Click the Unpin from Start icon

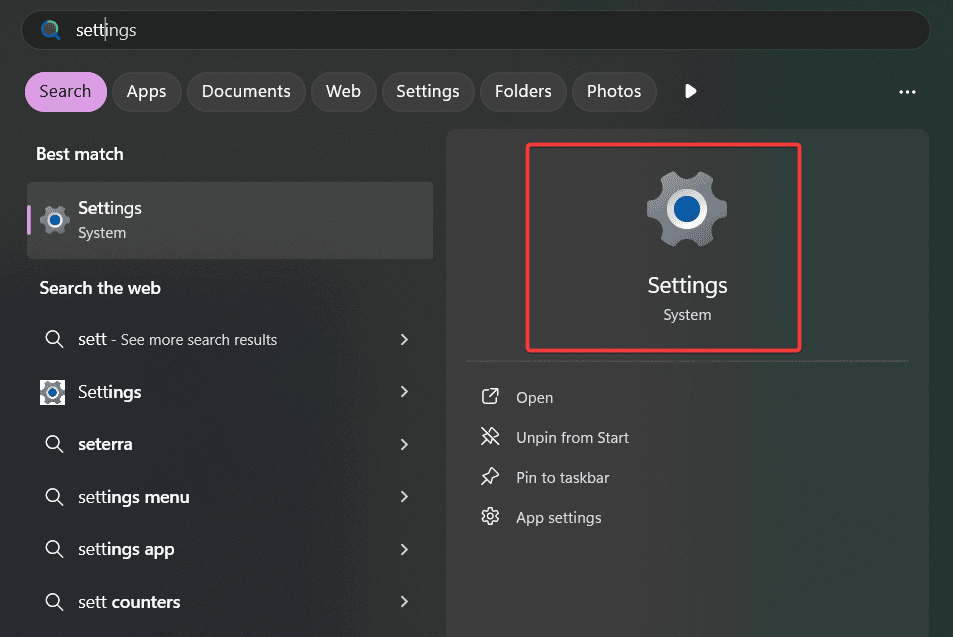click(490, 436)
